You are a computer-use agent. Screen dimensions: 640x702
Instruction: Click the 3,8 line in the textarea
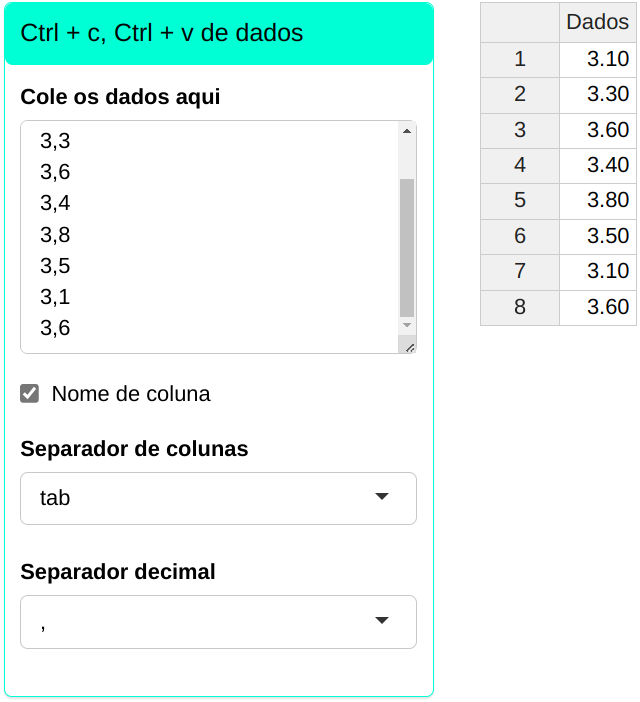click(x=56, y=235)
